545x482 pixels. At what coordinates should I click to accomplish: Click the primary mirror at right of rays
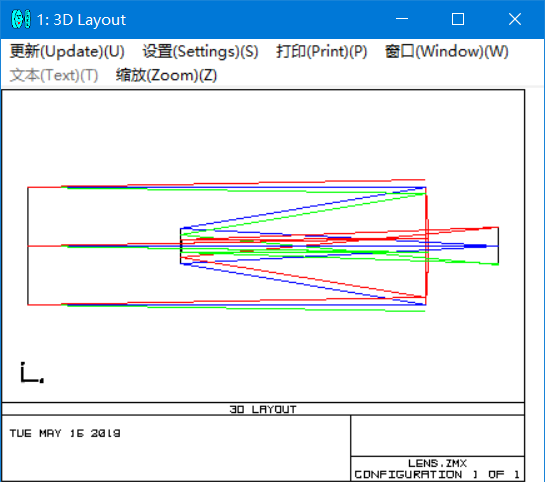pos(426,246)
